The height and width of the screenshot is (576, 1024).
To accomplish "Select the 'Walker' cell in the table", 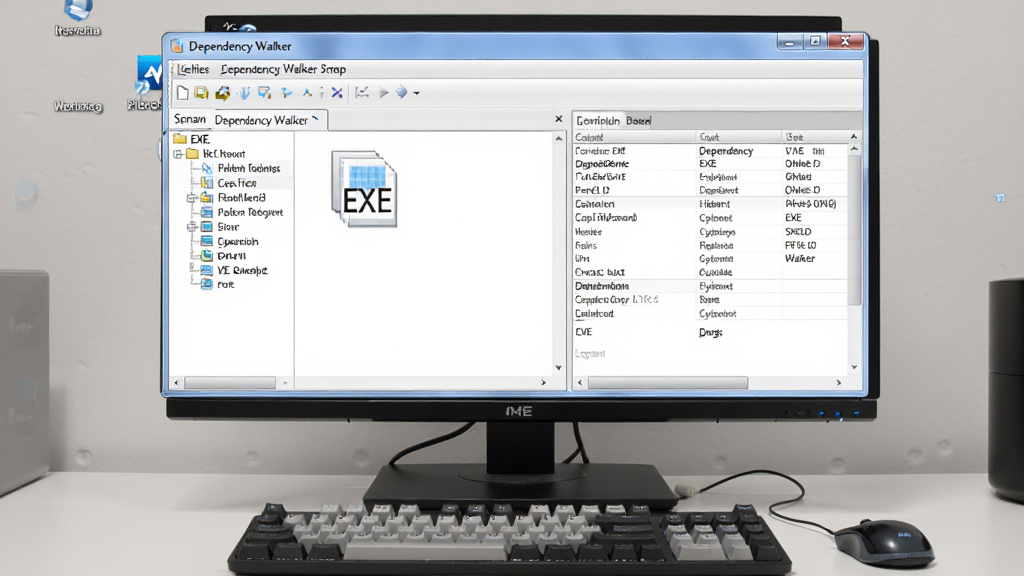I will click(800, 259).
